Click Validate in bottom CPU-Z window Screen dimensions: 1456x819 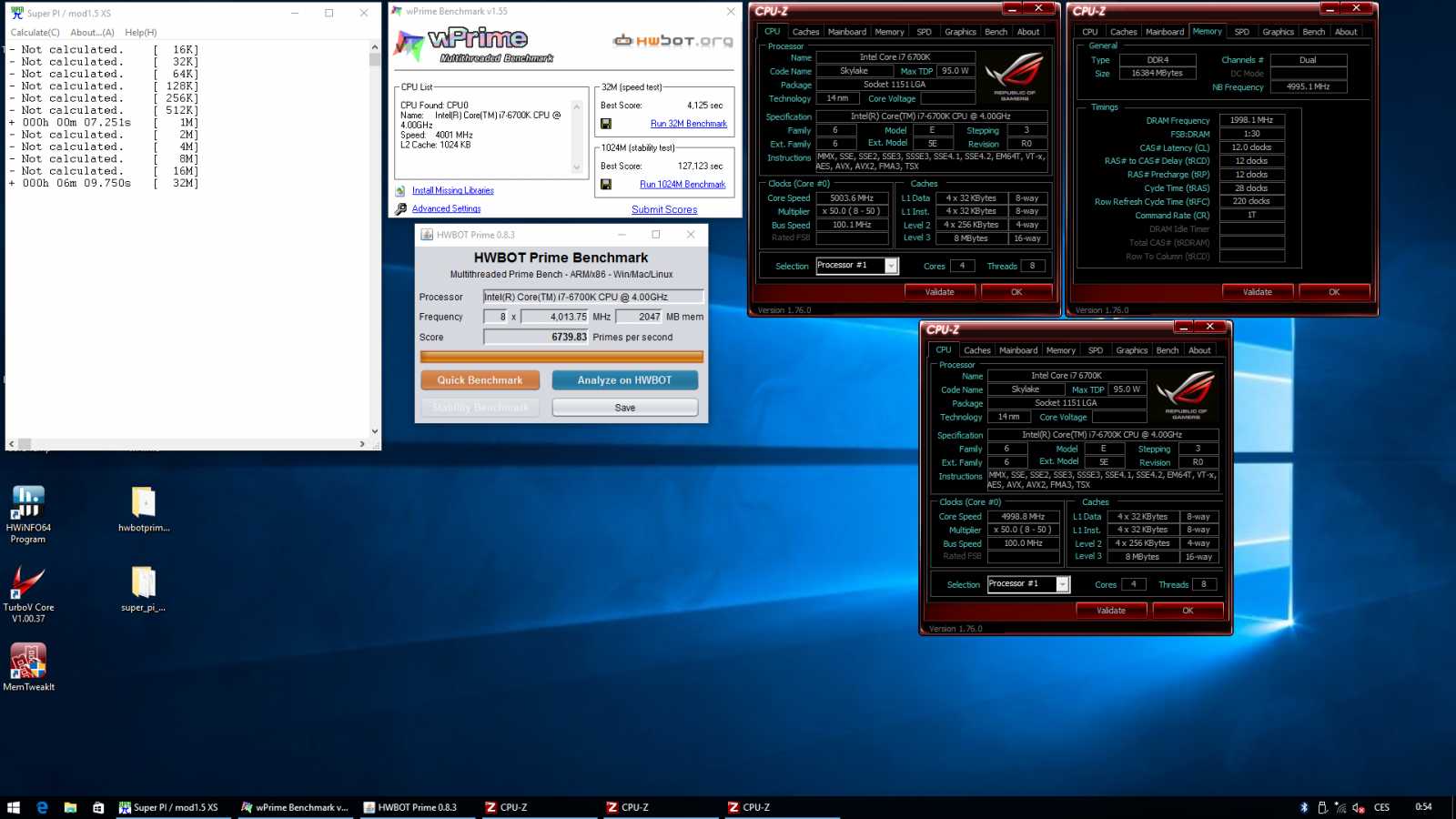(1110, 611)
